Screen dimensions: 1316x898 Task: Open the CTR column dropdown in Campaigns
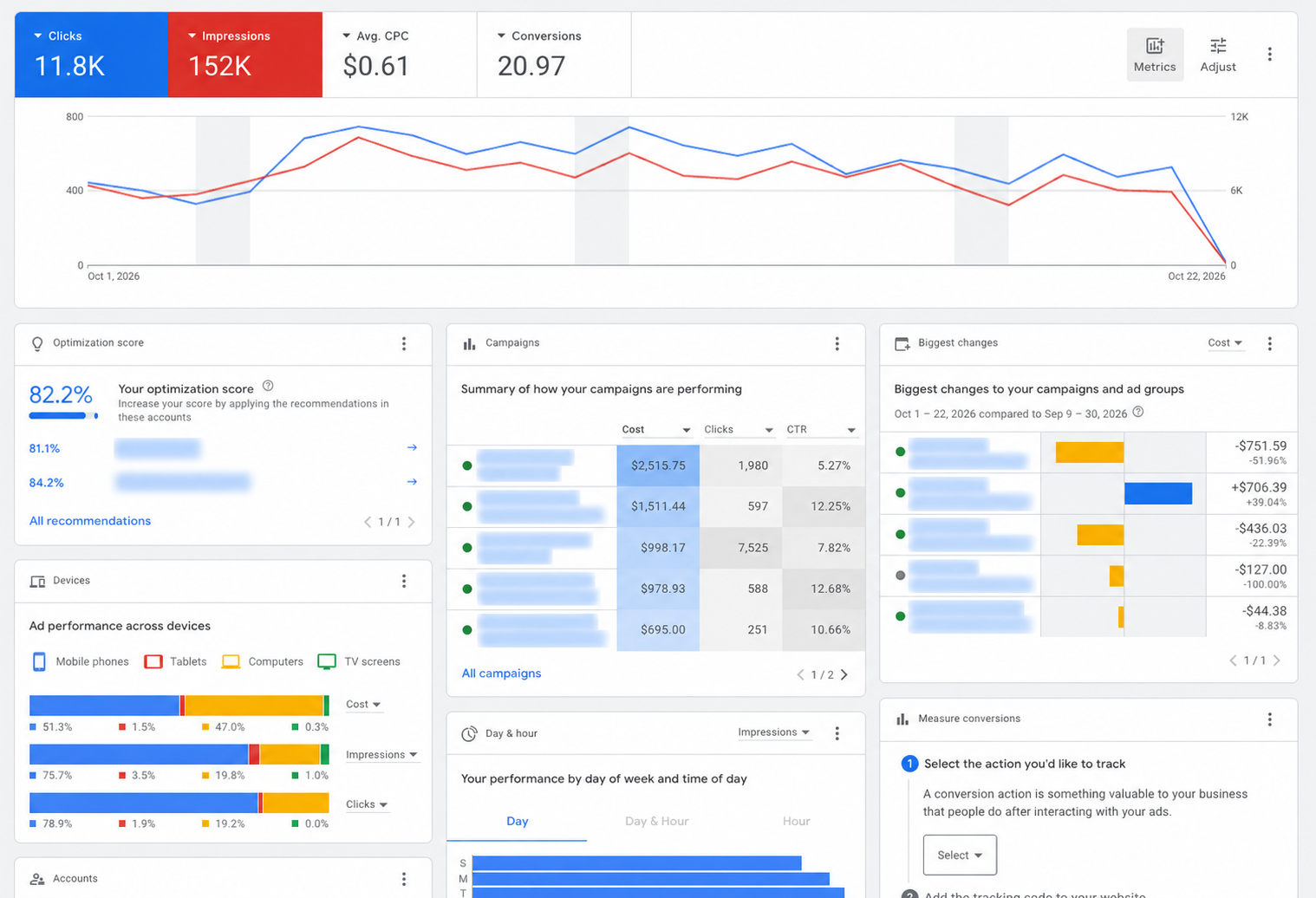(x=821, y=430)
